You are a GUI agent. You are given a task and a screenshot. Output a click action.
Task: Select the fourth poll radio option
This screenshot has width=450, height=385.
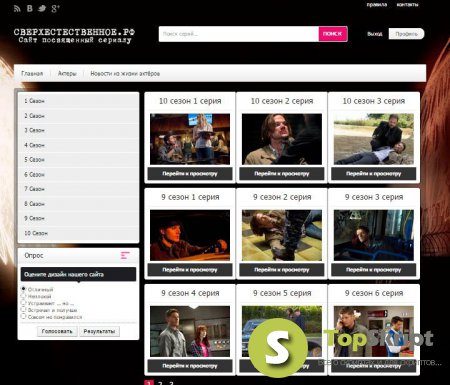coord(23,309)
